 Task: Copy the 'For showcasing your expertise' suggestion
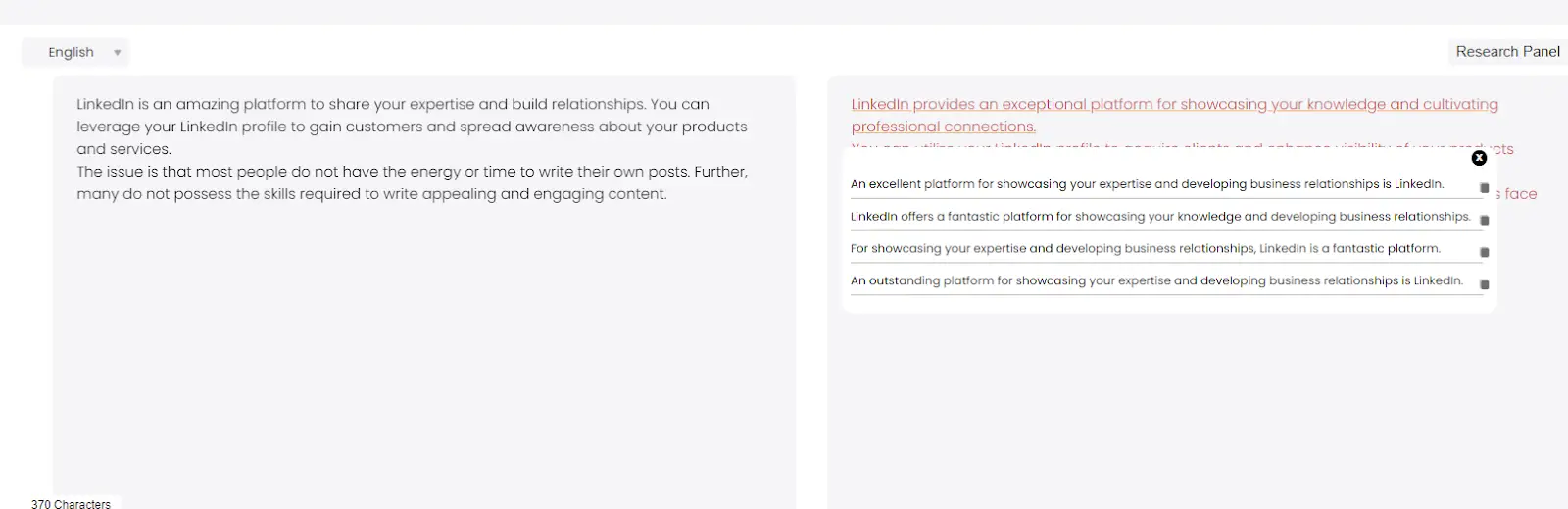coord(1484,253)
